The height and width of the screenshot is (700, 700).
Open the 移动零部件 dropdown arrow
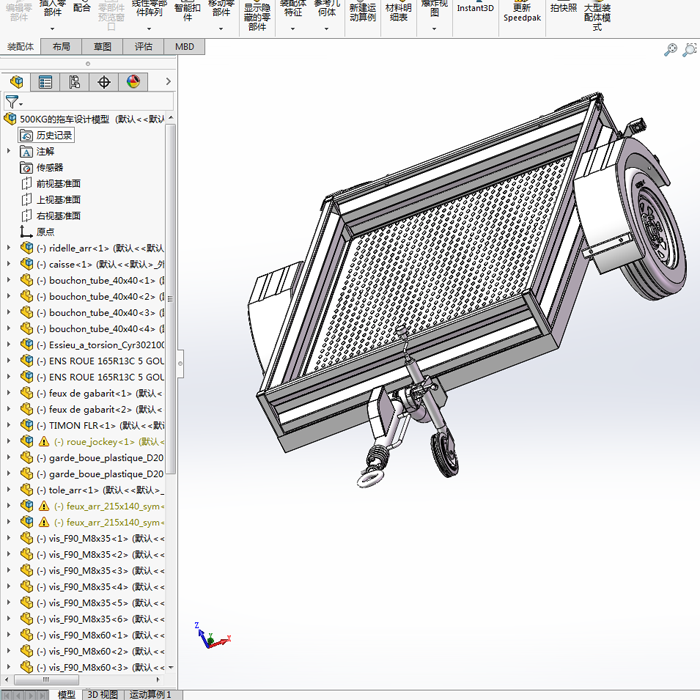coord(221,29)
